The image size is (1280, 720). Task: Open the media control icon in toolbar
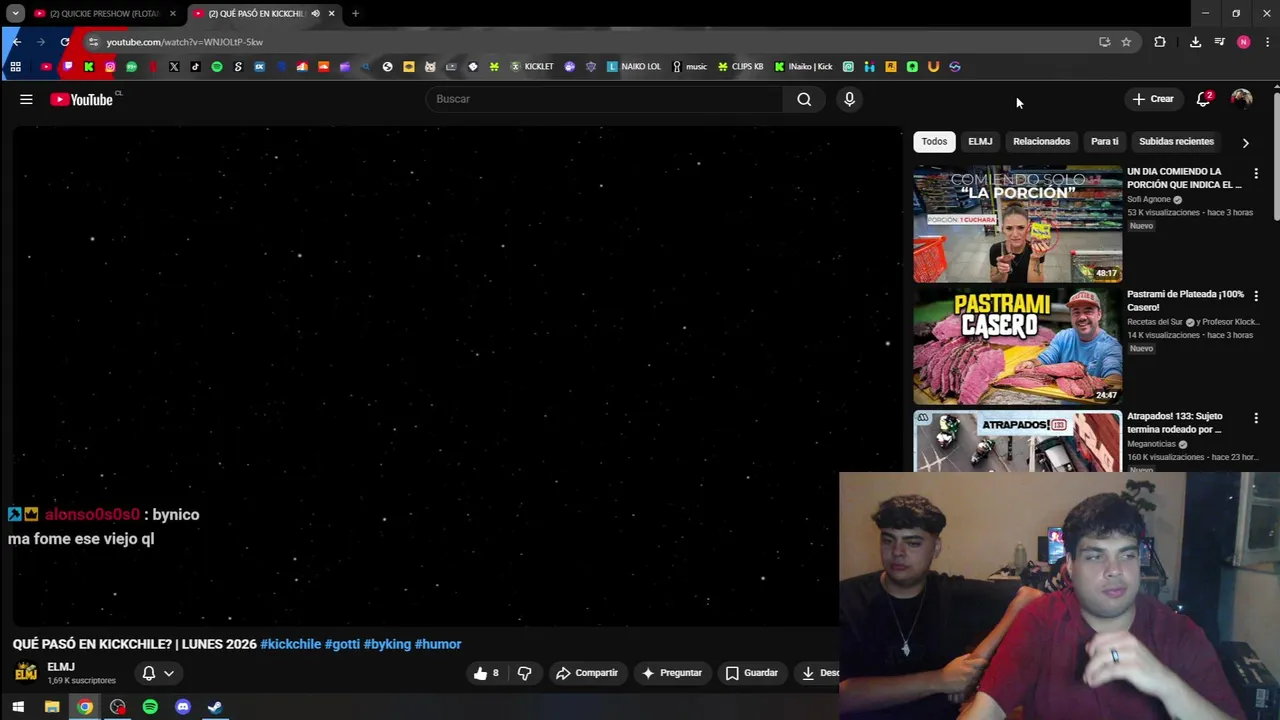pyautogui.click(x=1219, y=42)
